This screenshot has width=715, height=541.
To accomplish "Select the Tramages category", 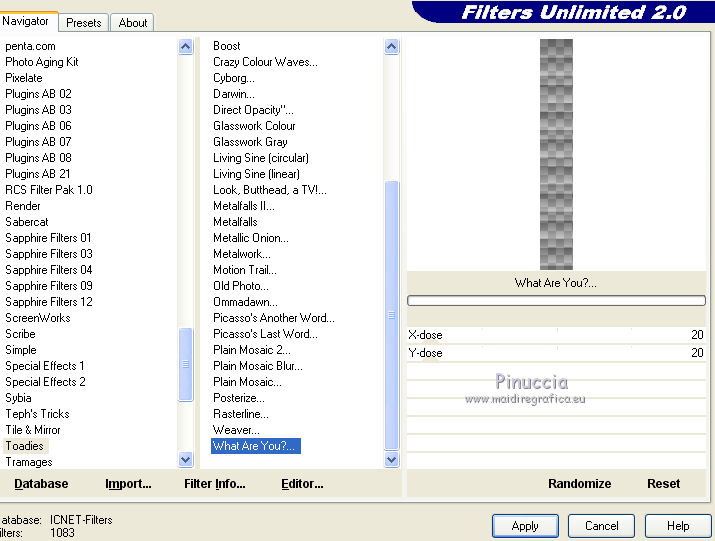I will pos(29,462).
